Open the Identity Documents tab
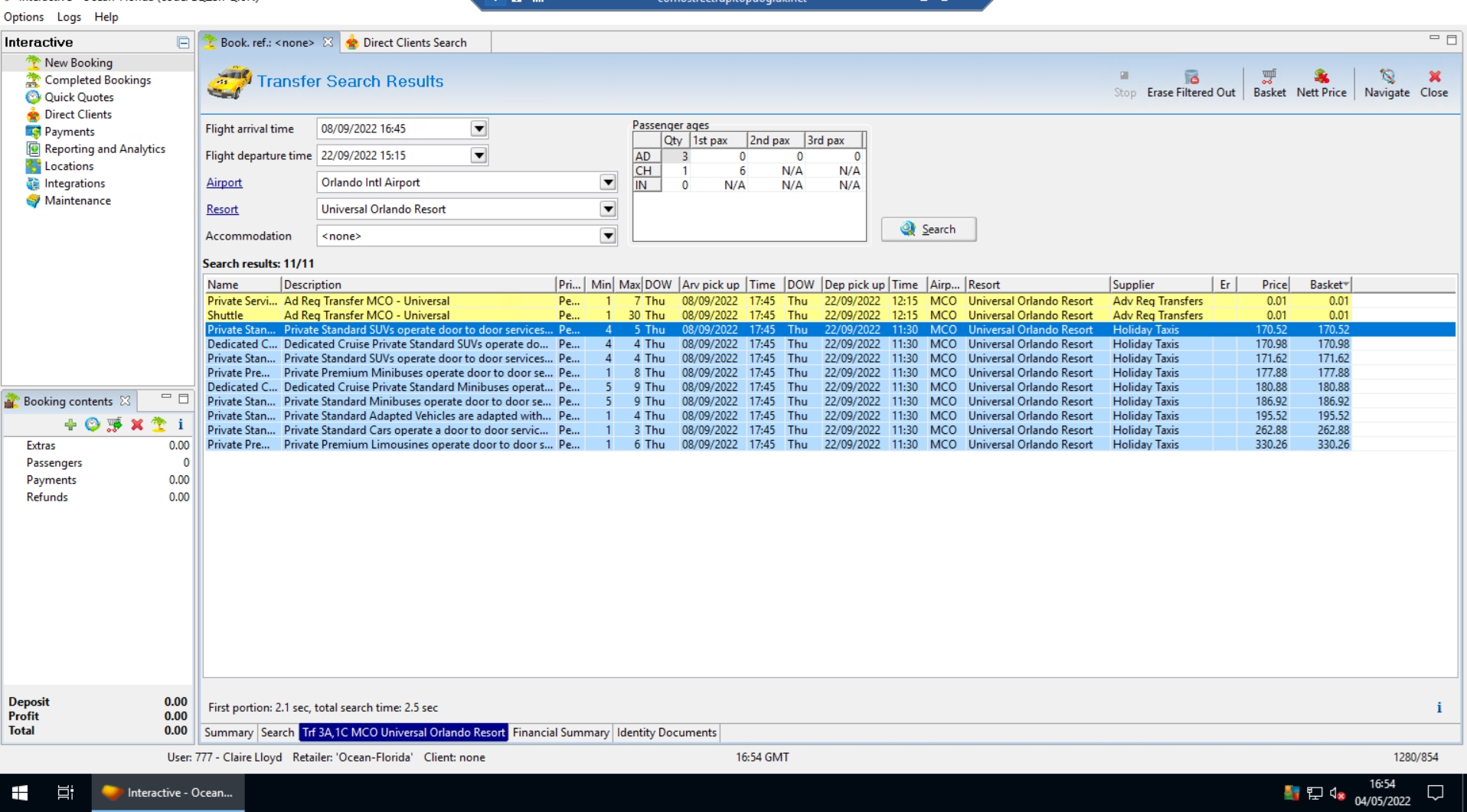This screenshot has width=1467, height=812. tap(667, 732)
